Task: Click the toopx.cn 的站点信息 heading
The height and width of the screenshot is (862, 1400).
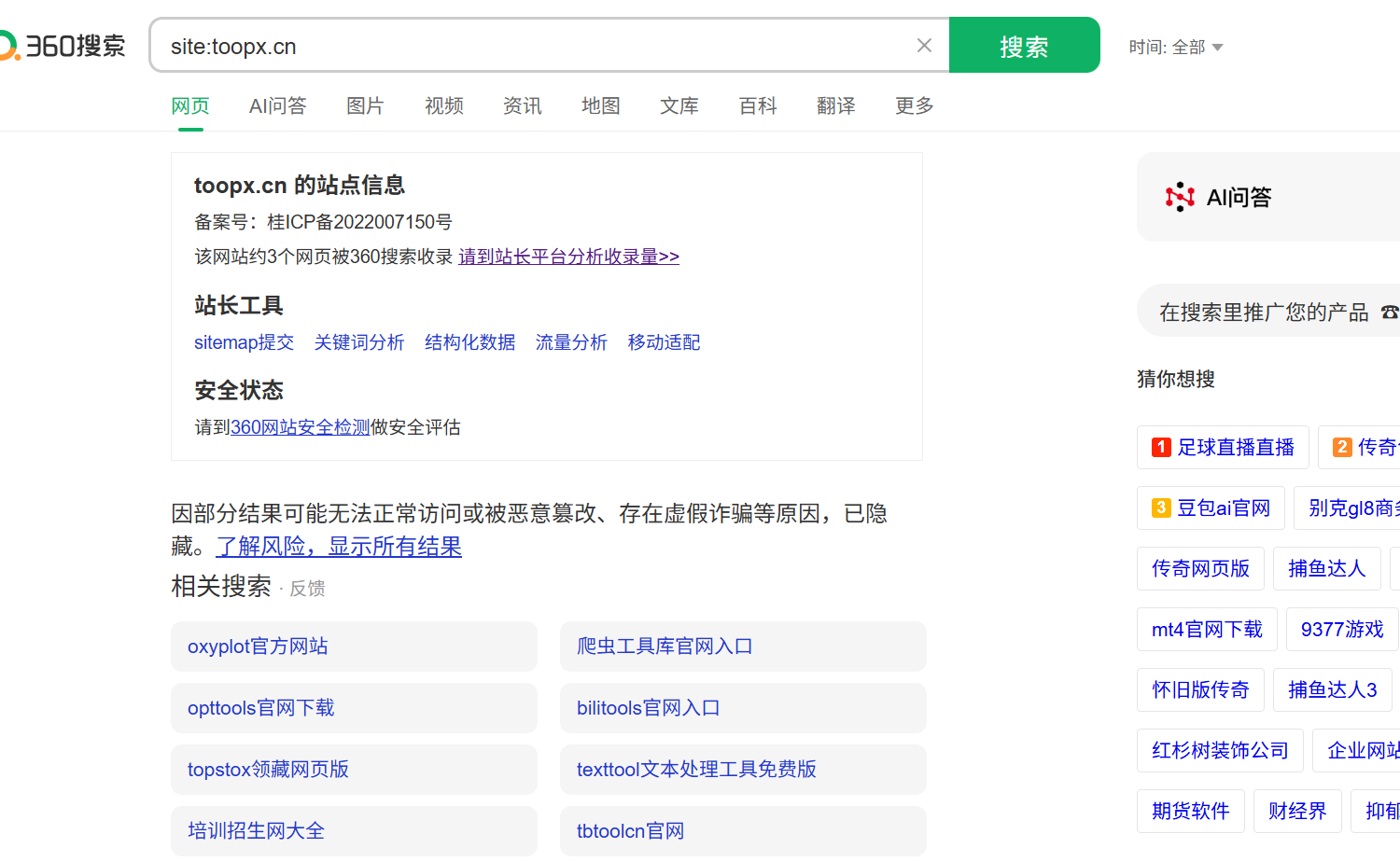Action: [x=300, y=186]
